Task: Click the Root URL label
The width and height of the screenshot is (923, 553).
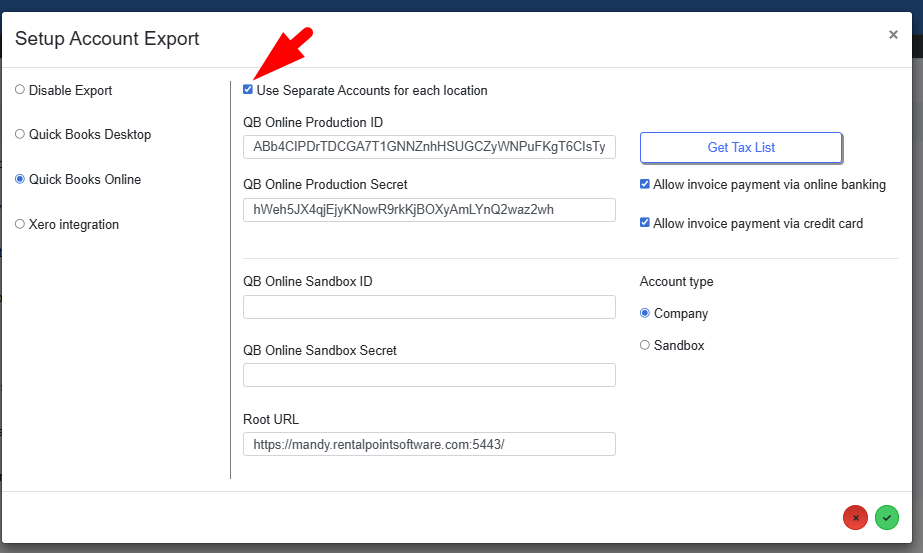Action: pyautogui.click(x=271, y=419)
